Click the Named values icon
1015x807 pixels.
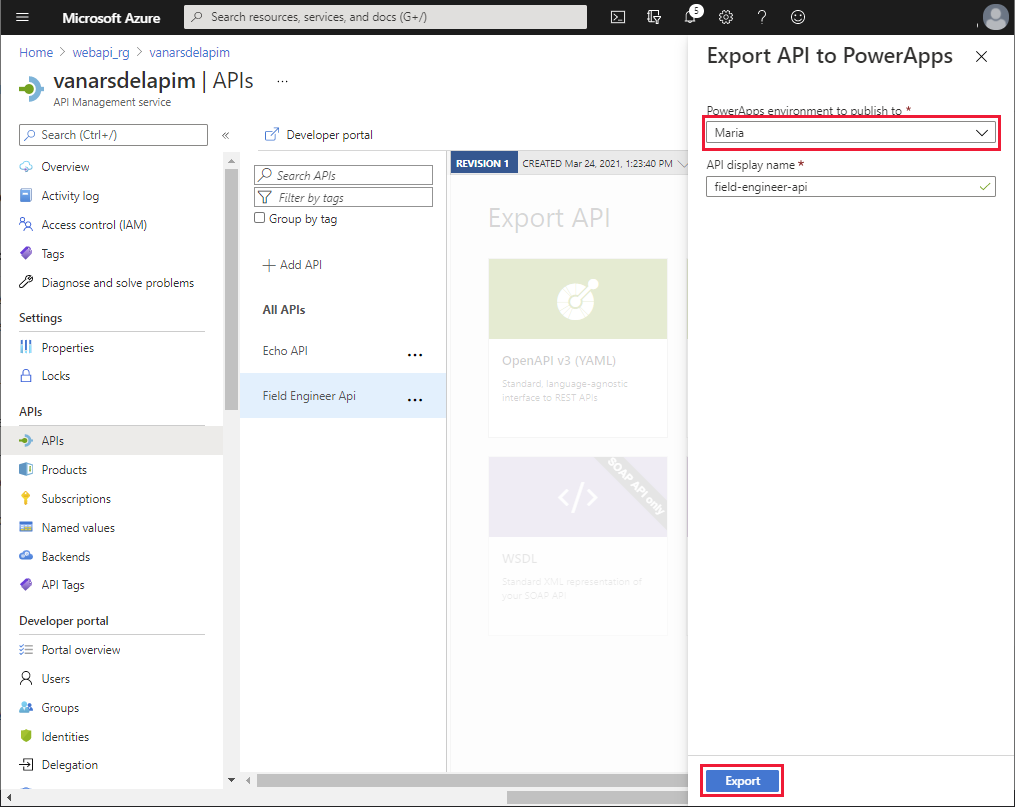pyautogui.click(x=26, y=527)
